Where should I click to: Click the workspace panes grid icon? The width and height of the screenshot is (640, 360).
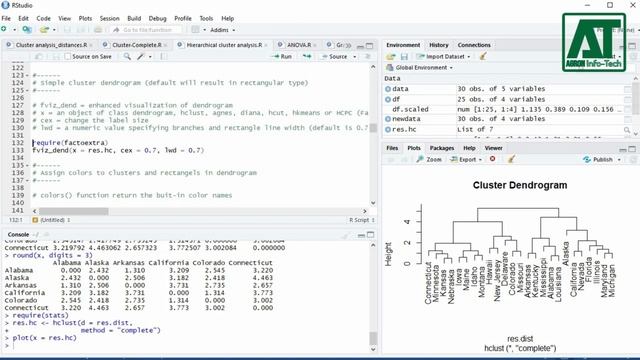[196, 29]
